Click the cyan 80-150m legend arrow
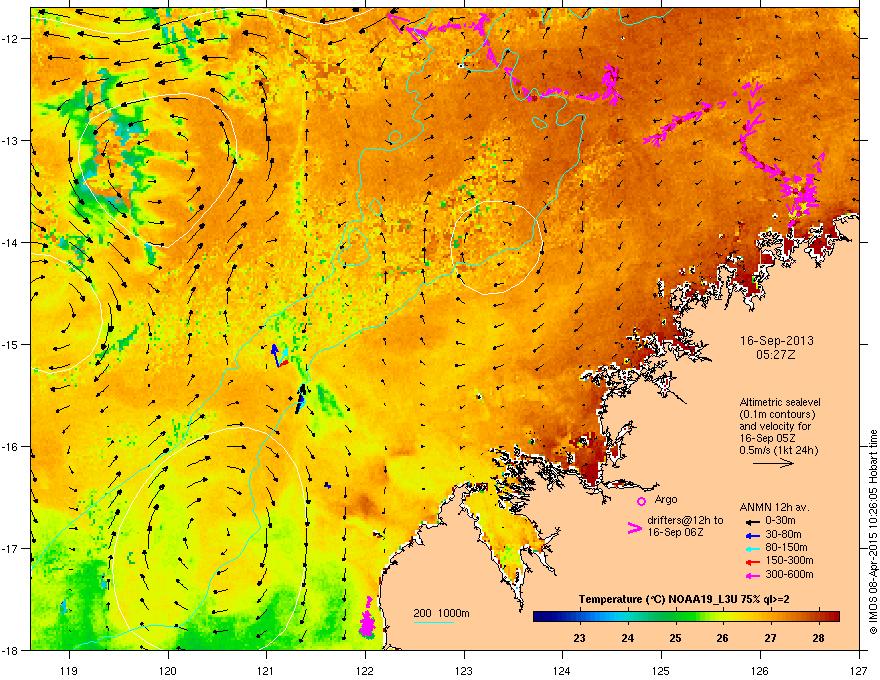The image size is (880, 680). pos(751,548)
